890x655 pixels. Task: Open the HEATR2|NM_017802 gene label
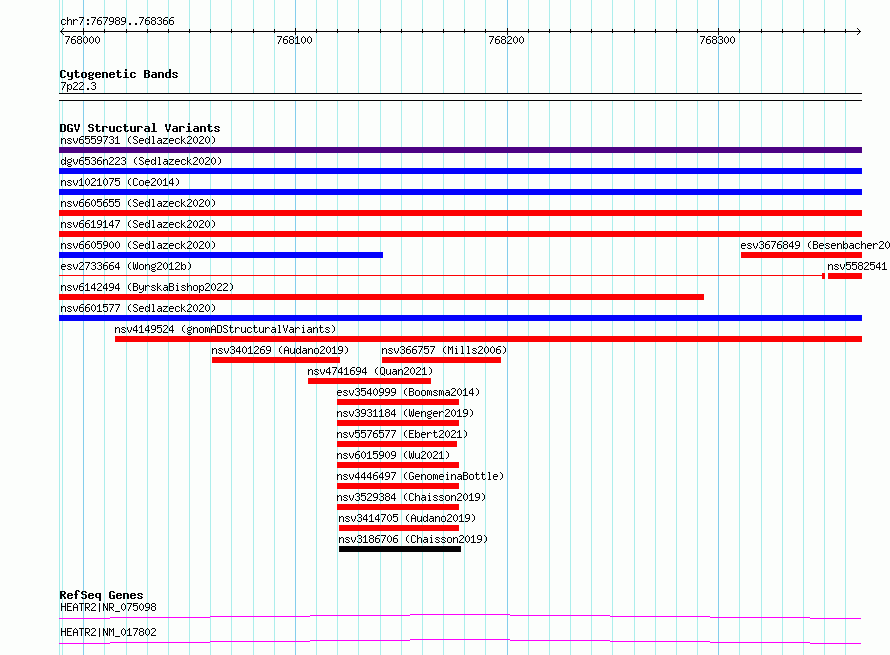pyautogui.click(x=108, y=632)
